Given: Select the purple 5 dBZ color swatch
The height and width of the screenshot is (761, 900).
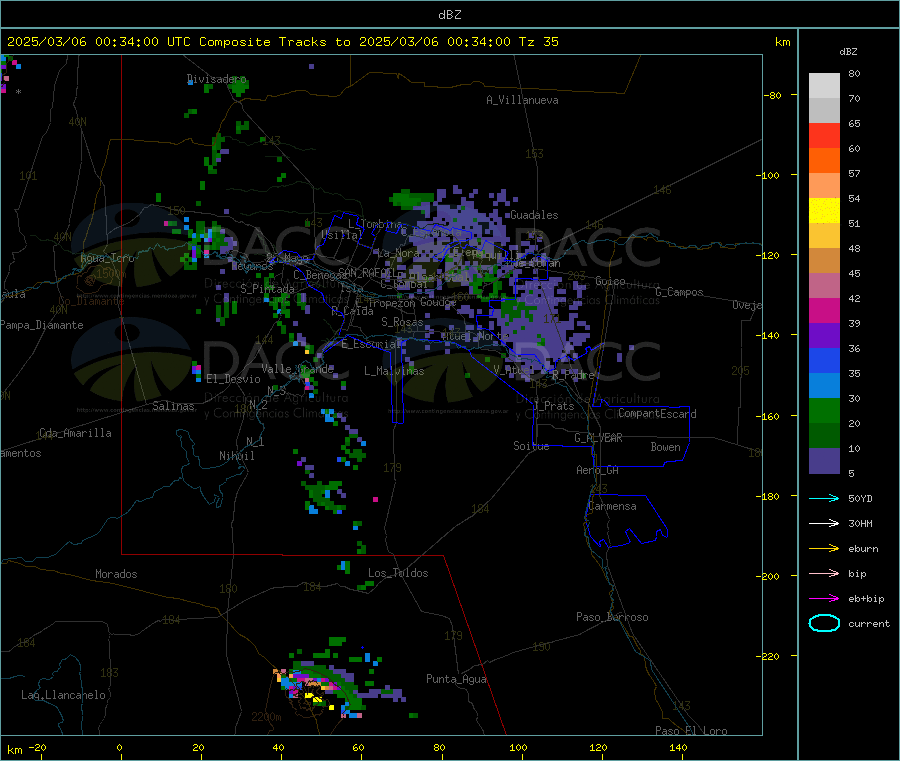Looking at the screenshot, I should click(824, 461).
